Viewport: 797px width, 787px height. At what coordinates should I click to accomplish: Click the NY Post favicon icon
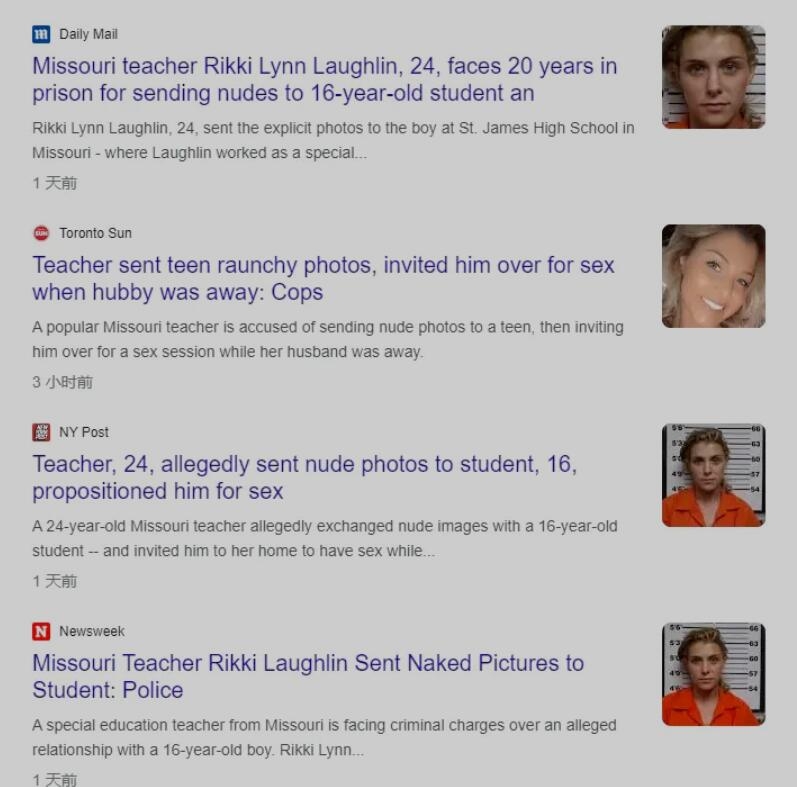point(41,432)
